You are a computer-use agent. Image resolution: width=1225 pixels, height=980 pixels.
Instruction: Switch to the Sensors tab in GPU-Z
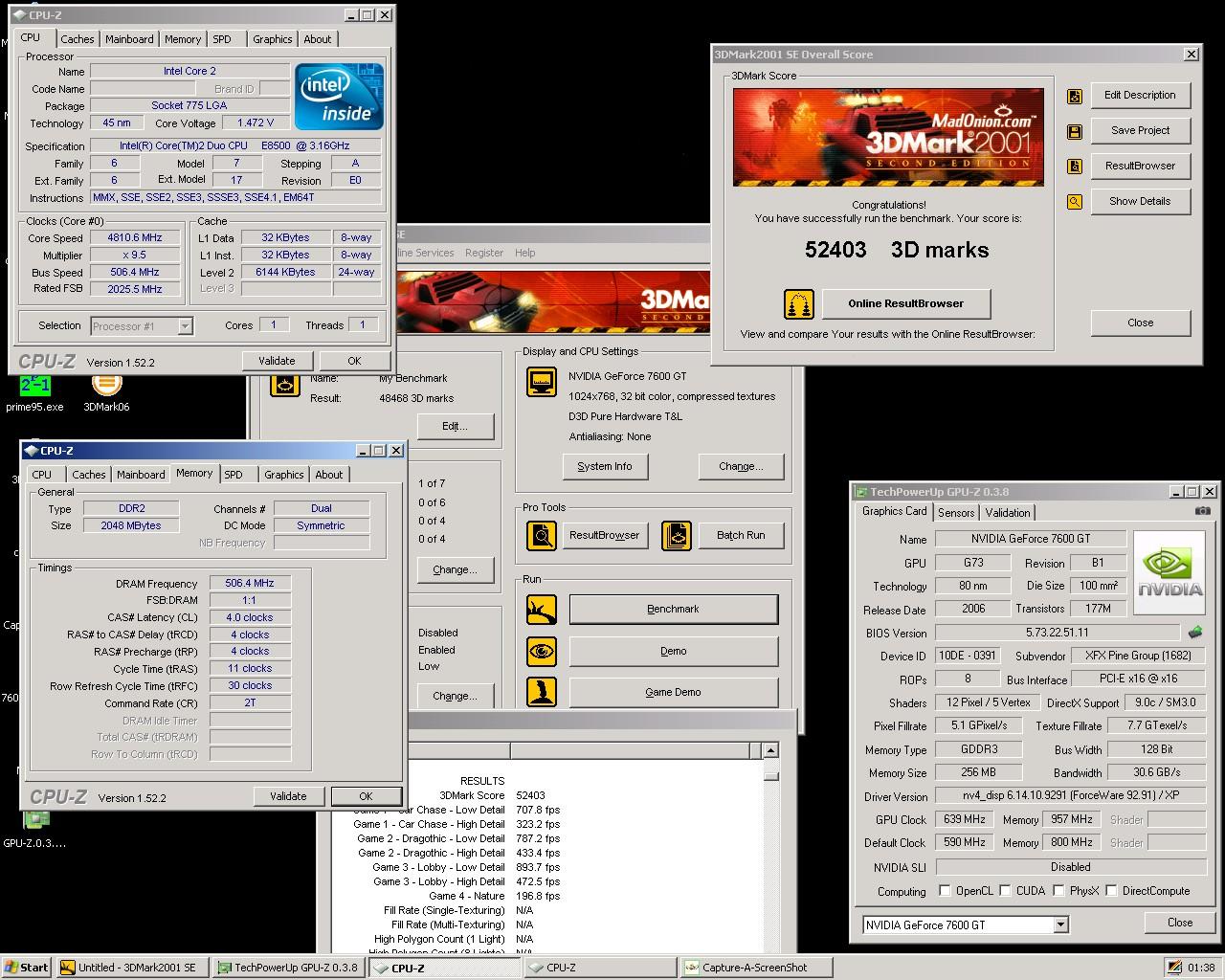click(956, 513)
